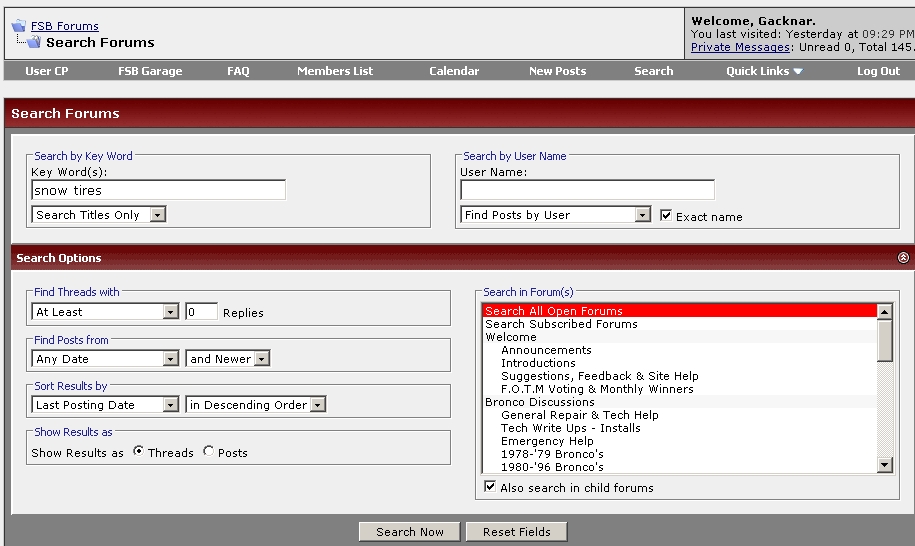Open the FSB Forums breadcrumb link
This screenshot has width=915, height=546.
65,26
